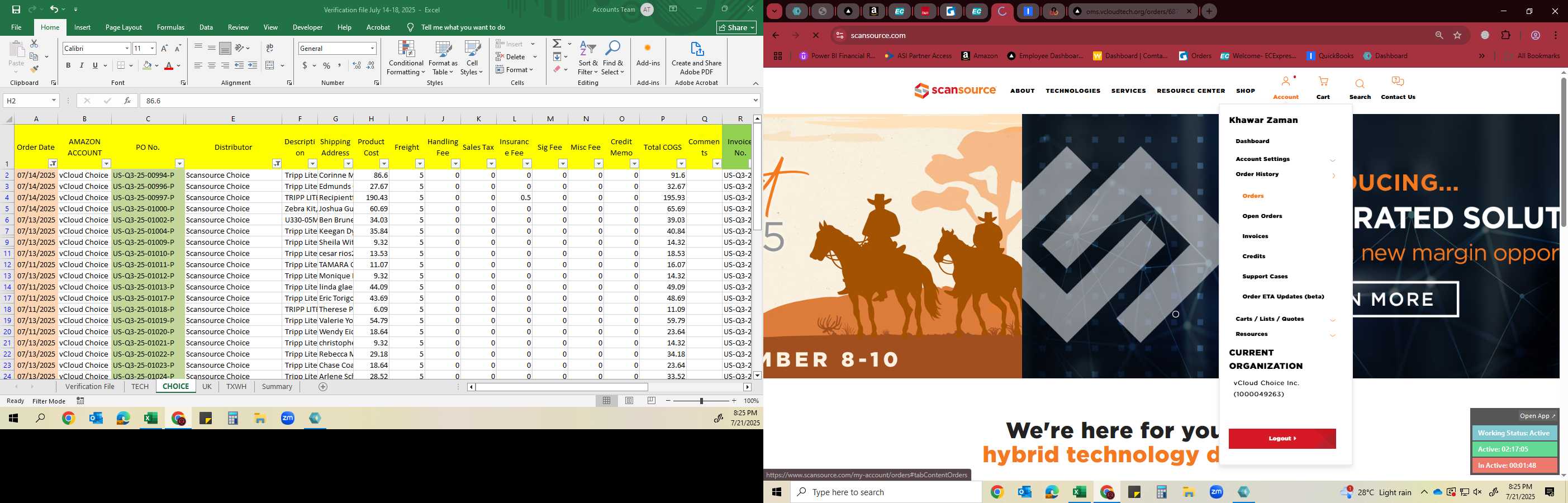Open Open Orders link in account menu
Screen dimensions: 1568x503
[1262, 216]
